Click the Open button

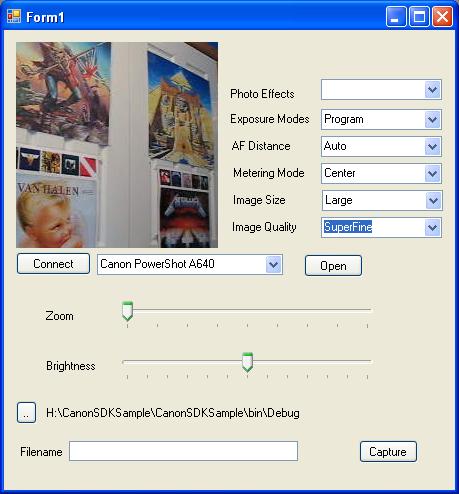pos(333,266)
